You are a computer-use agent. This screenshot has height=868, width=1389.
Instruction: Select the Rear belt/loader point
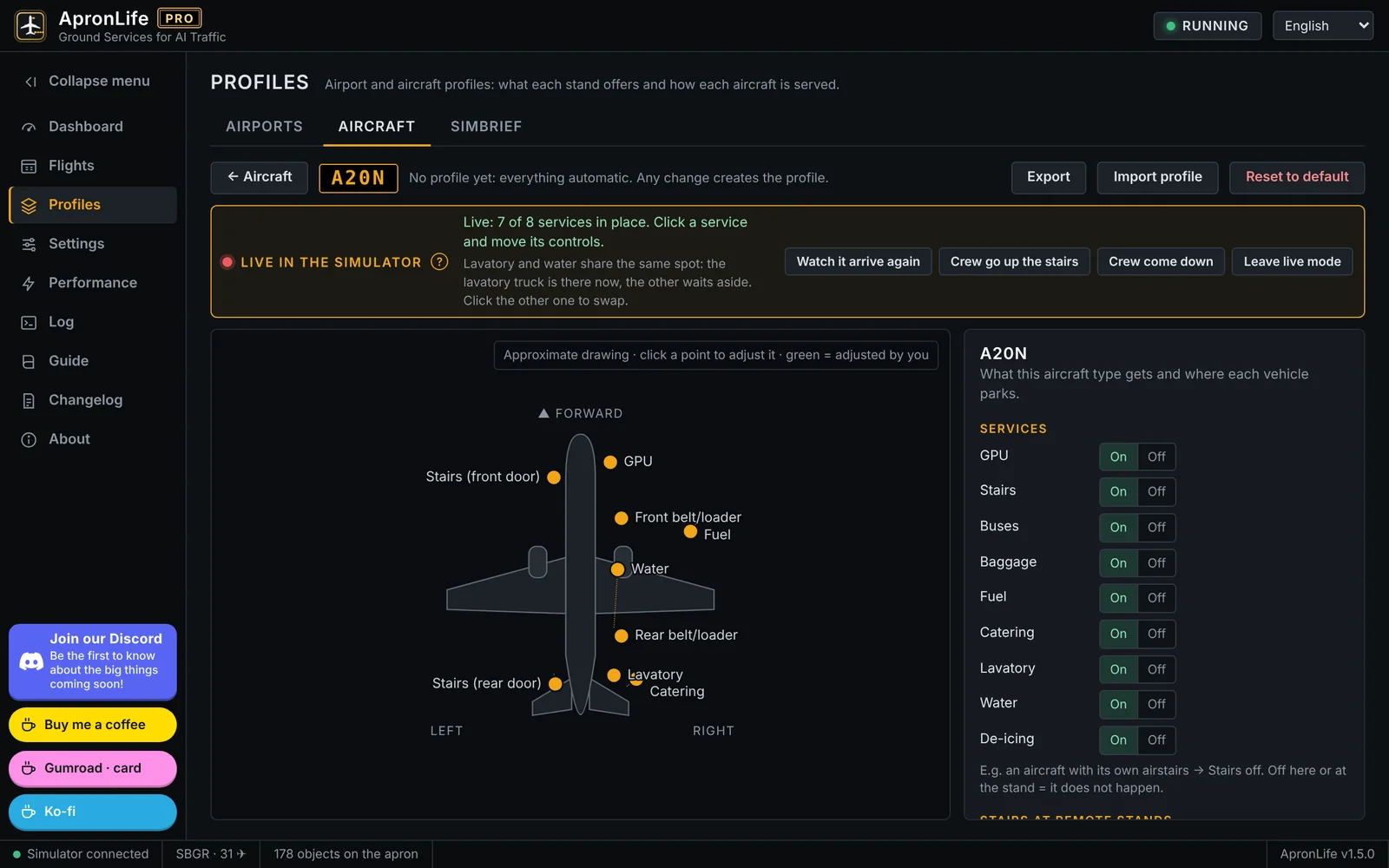point(622,635)
